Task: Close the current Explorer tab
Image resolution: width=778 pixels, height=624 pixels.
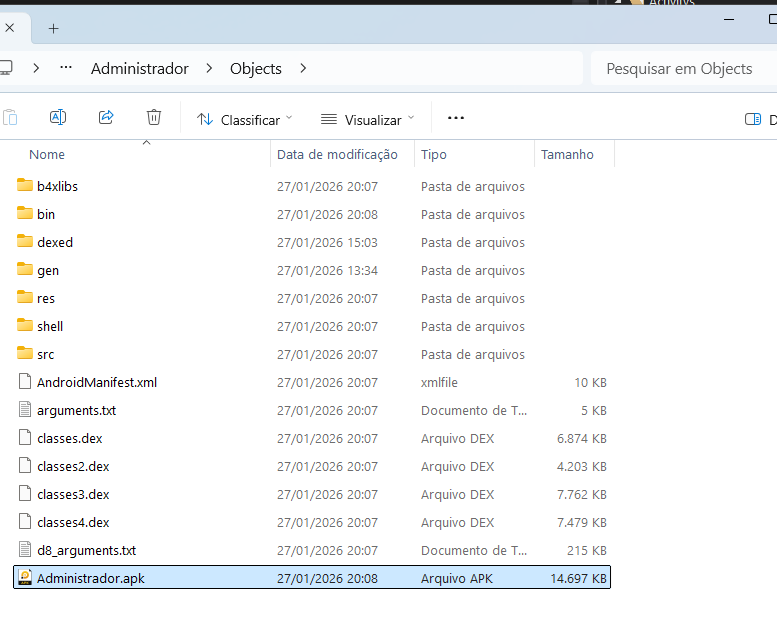Action: pyautogui.click(x=9, y=28)
